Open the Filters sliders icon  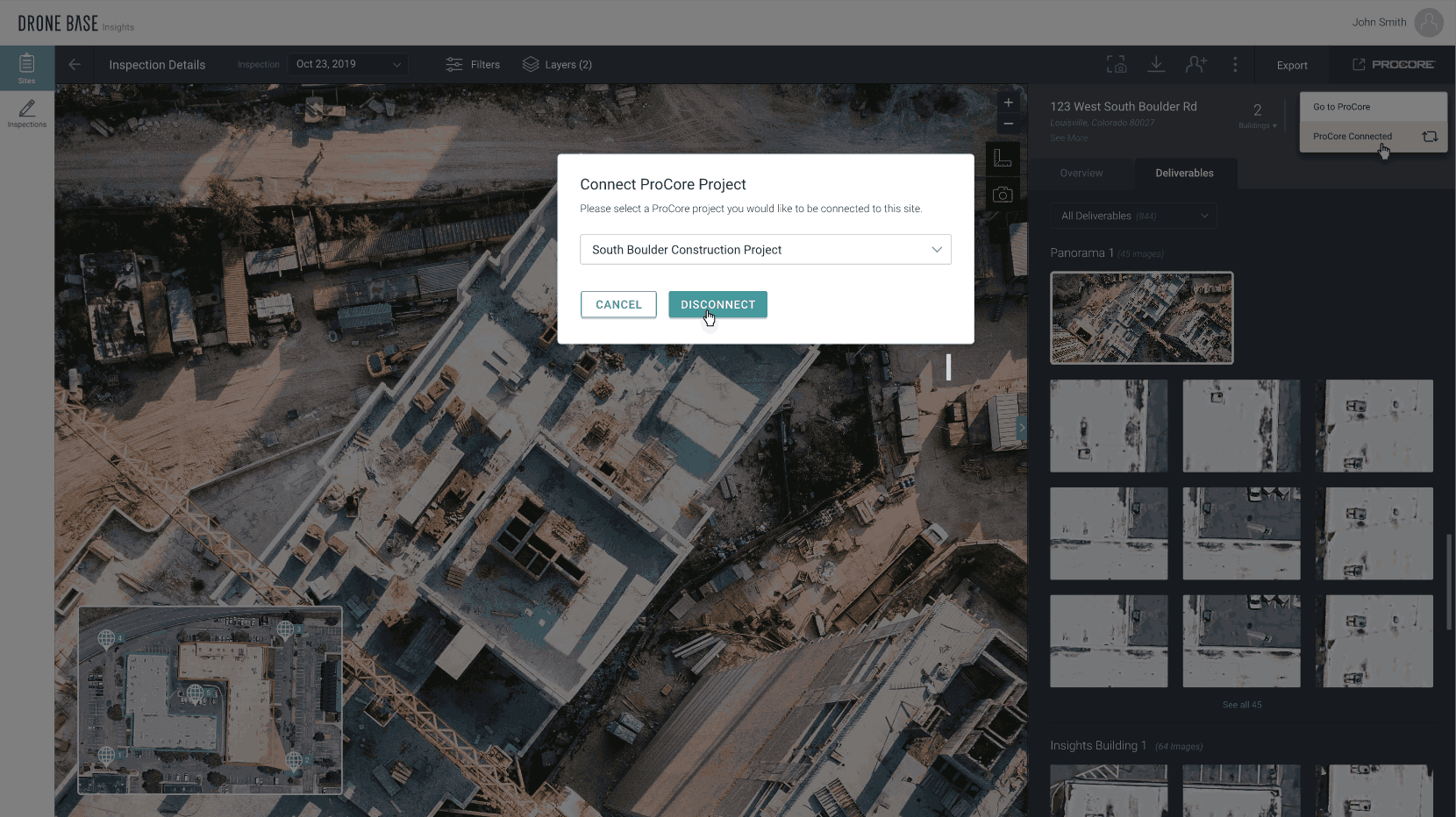point(454,65)
